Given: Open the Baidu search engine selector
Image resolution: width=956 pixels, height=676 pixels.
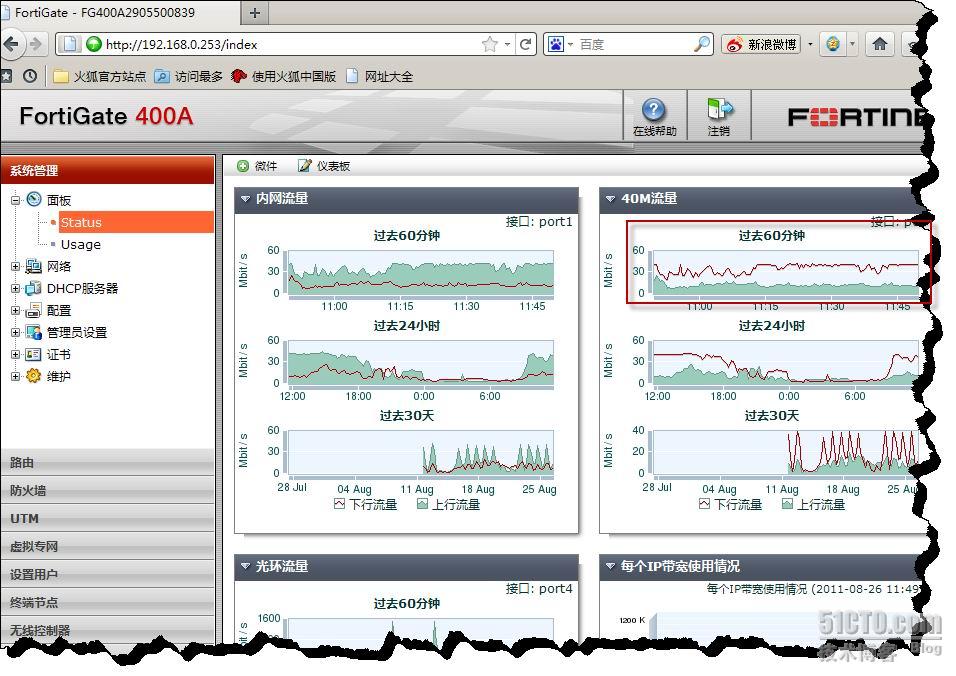Looking at the screenshot, I should point(560,44).
